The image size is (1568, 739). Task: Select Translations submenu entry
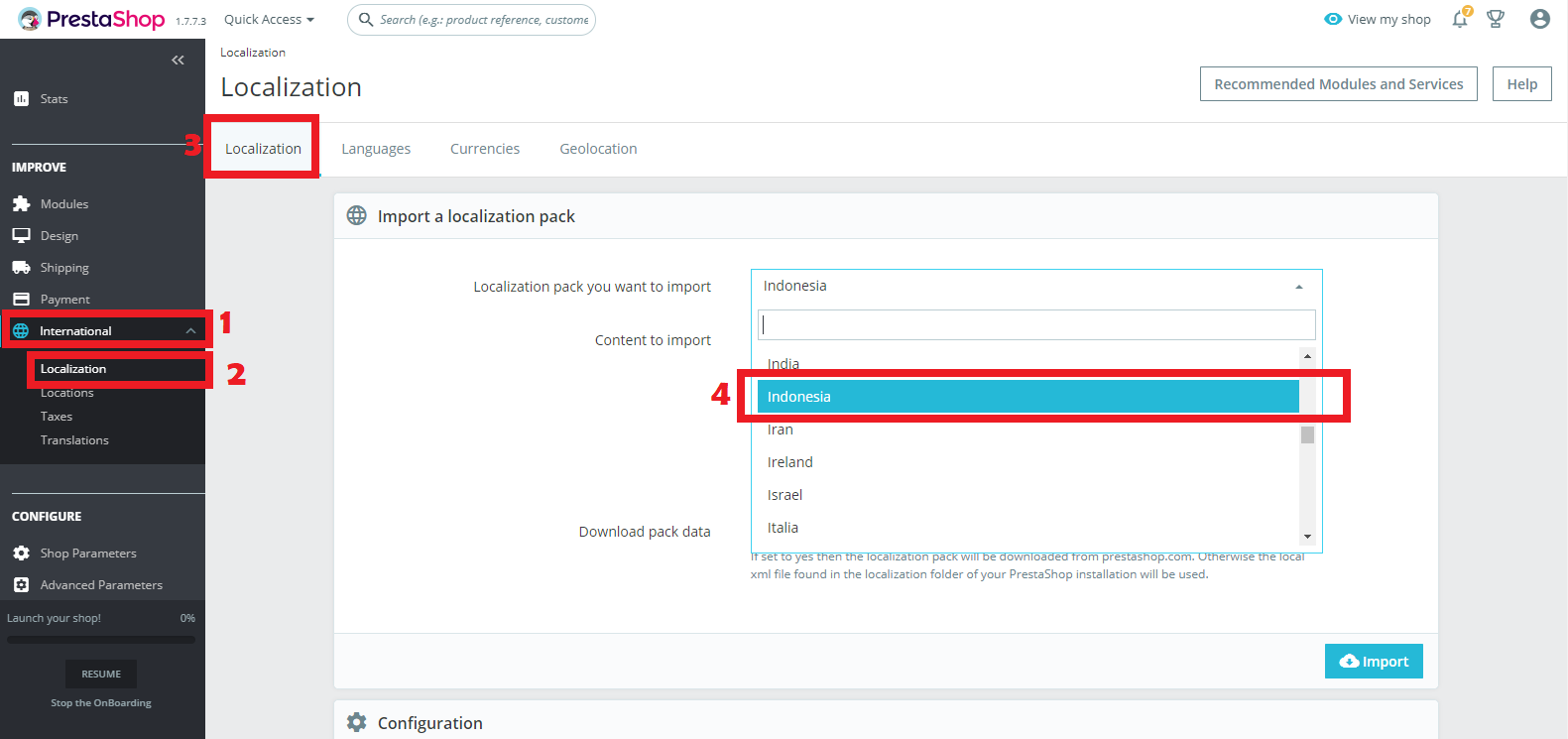pos(74,440)
